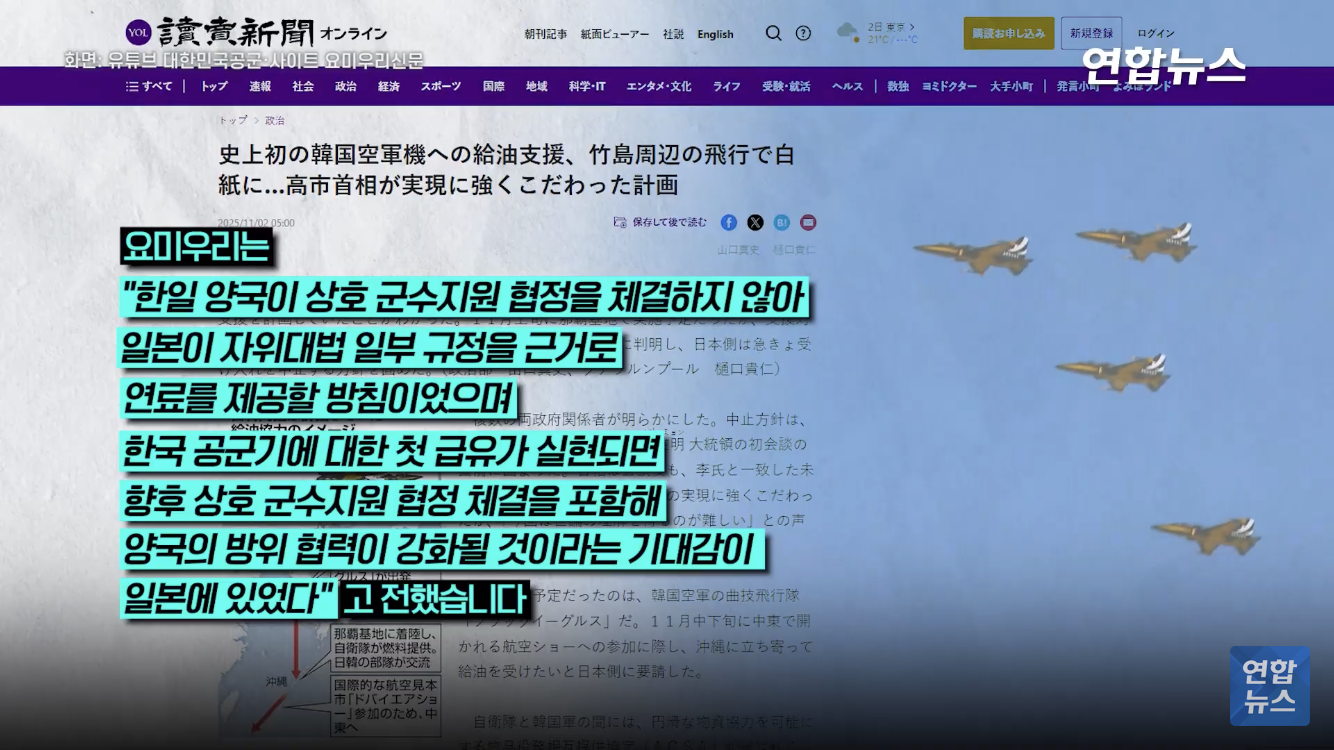Click the search magnifier icon in header

[773, 33]
